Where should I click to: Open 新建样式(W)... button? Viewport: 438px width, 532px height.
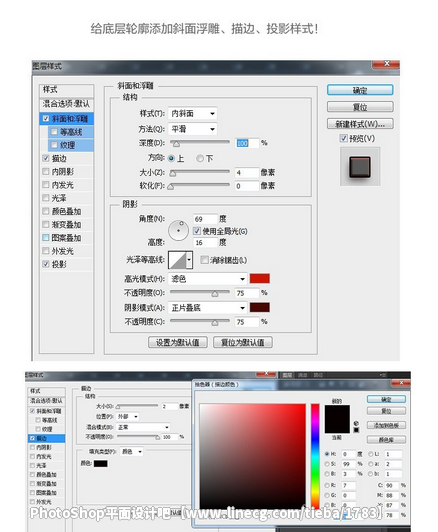pos(360,124)
